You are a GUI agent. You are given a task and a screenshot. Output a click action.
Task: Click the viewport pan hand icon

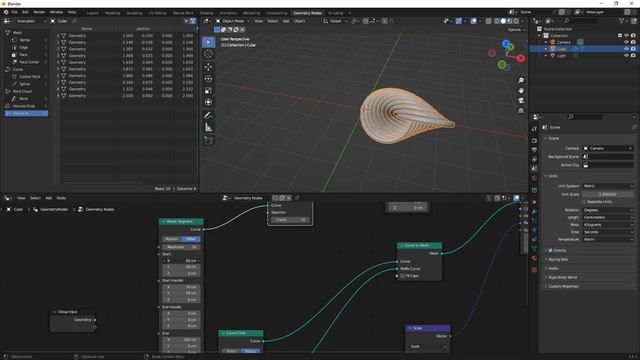(x=521, y=90)
